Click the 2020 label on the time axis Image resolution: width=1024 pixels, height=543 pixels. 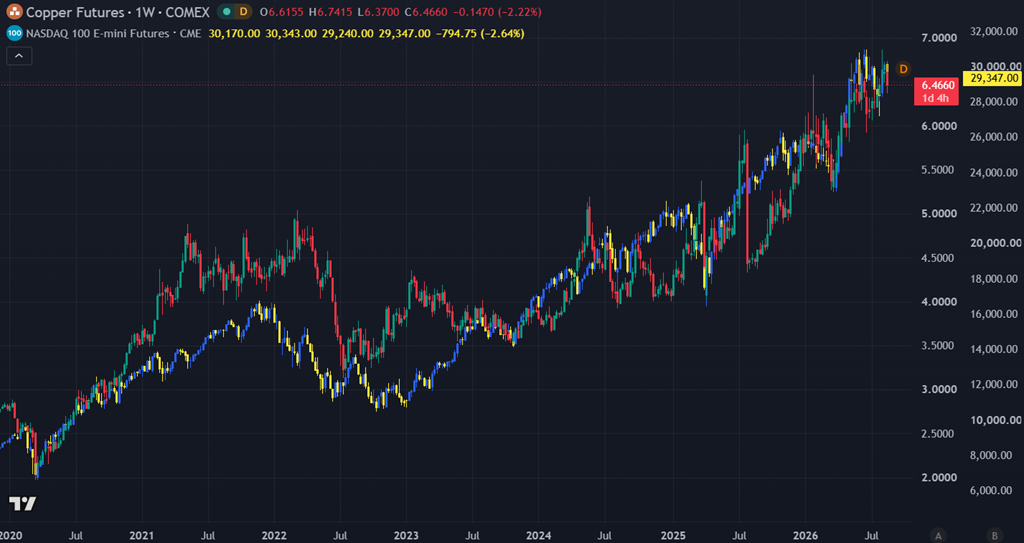point(10,536)
